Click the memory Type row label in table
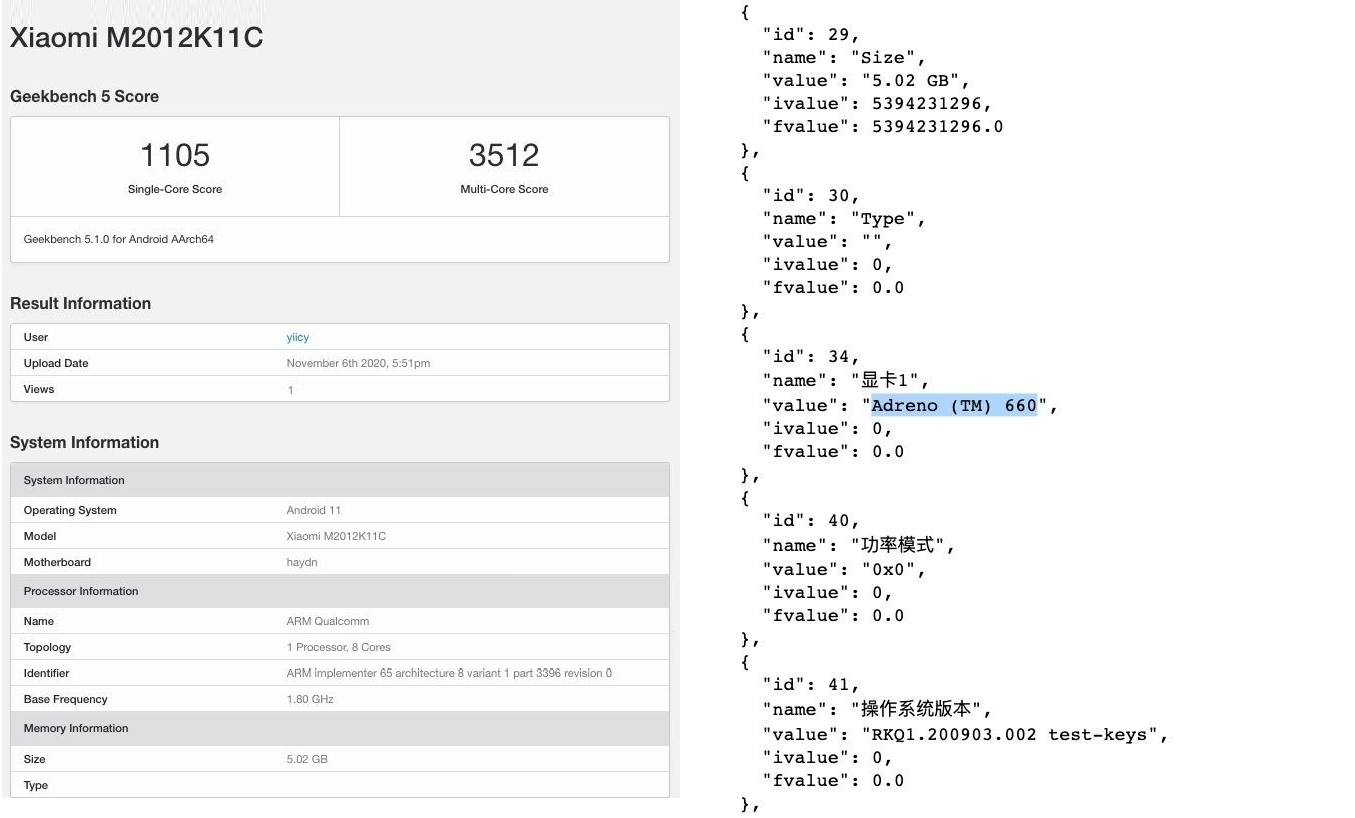 (x=36, y=785)
